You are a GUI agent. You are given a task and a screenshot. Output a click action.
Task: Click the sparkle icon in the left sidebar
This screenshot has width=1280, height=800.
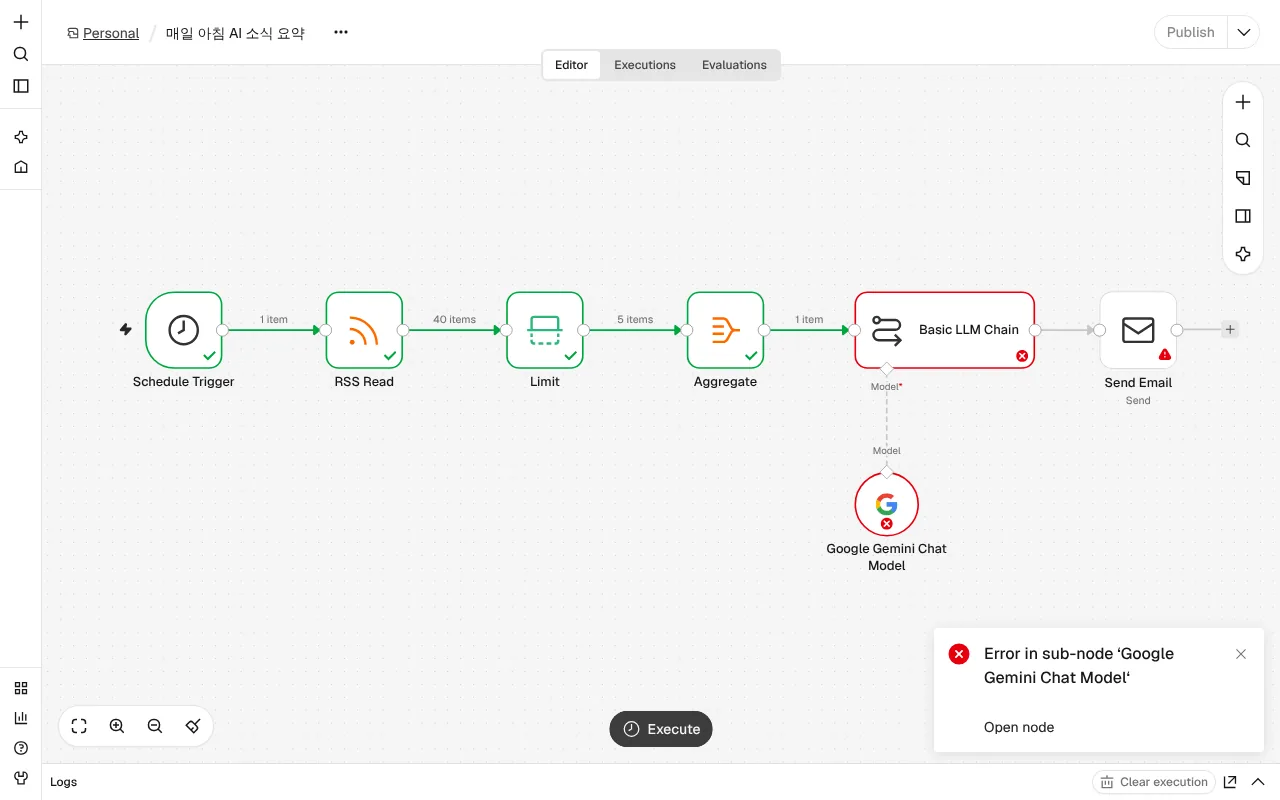[21, 137]
